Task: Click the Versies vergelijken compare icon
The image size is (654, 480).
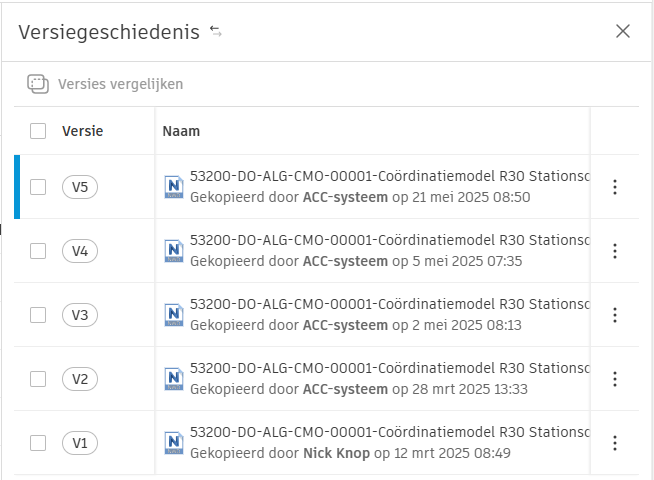Action: coord(38,84)
